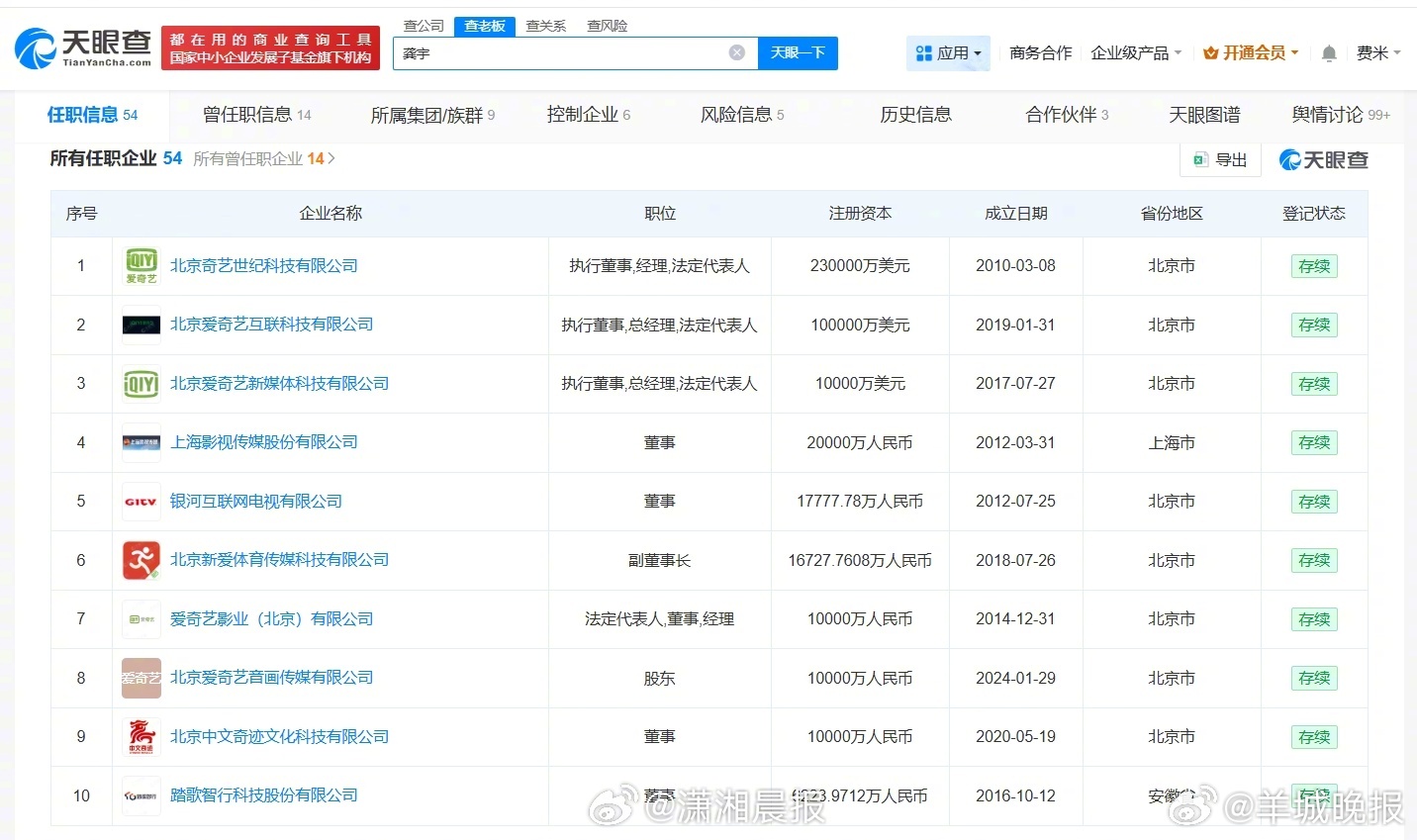
Task: Clear the search box using the × icon
Action: tap(736, 53)
